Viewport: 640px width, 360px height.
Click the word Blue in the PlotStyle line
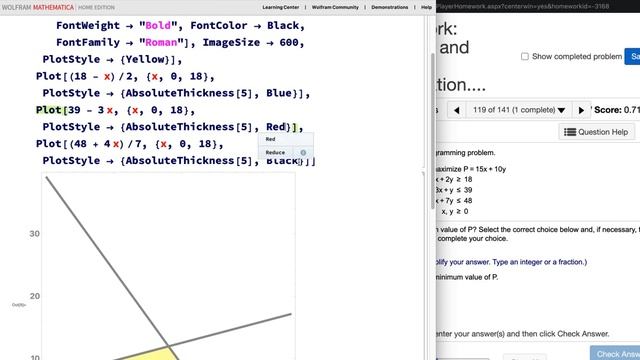click(x=279, y=93)
